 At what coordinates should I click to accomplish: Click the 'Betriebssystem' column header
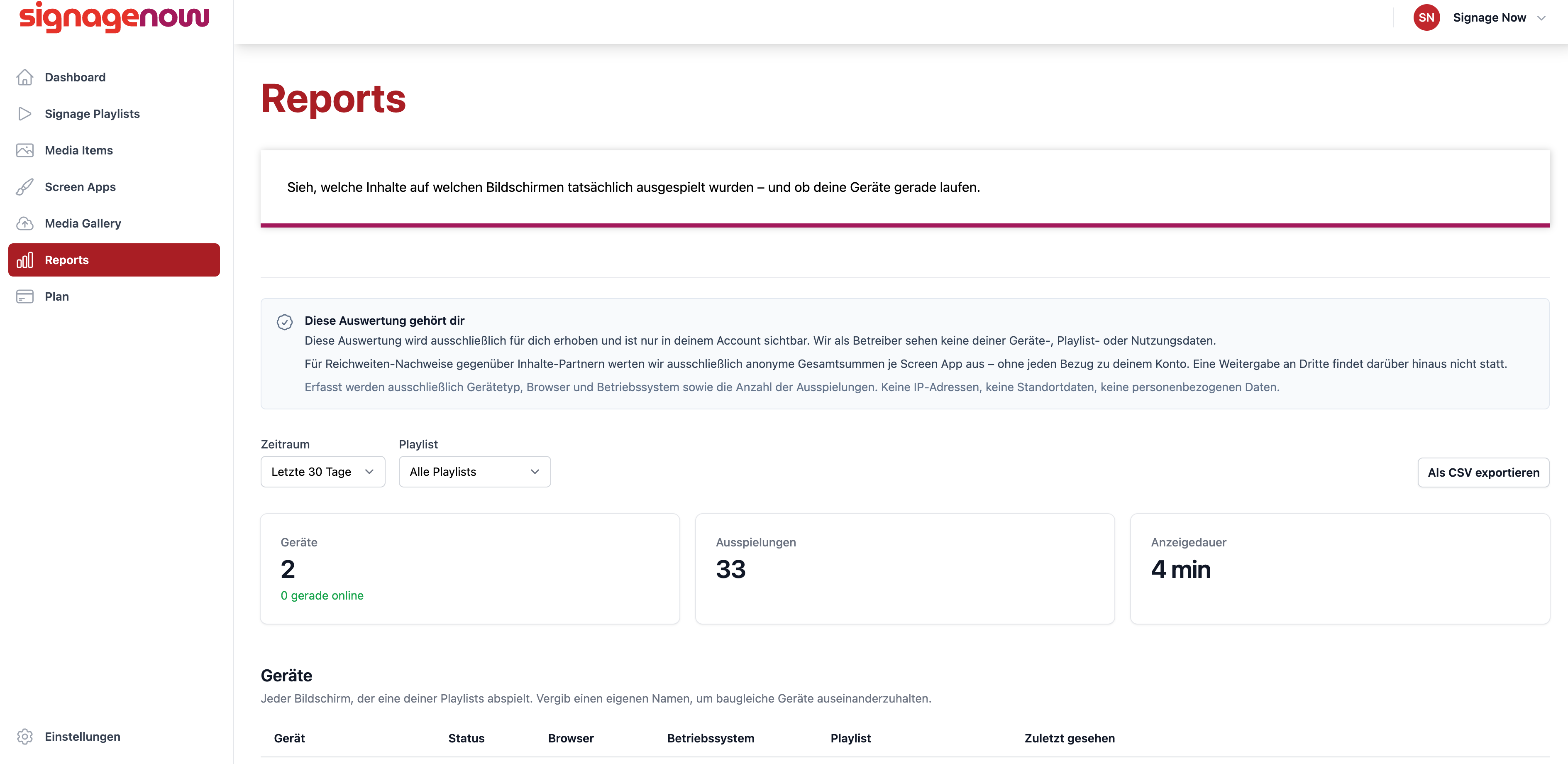711,738
